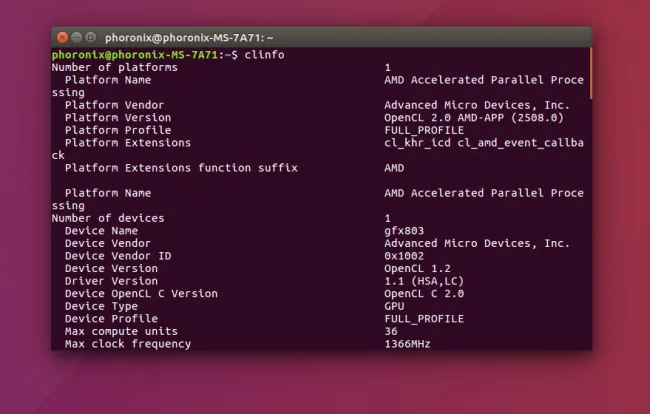Click 'Platform Extensions function suffix' label

tap(181, 168)
